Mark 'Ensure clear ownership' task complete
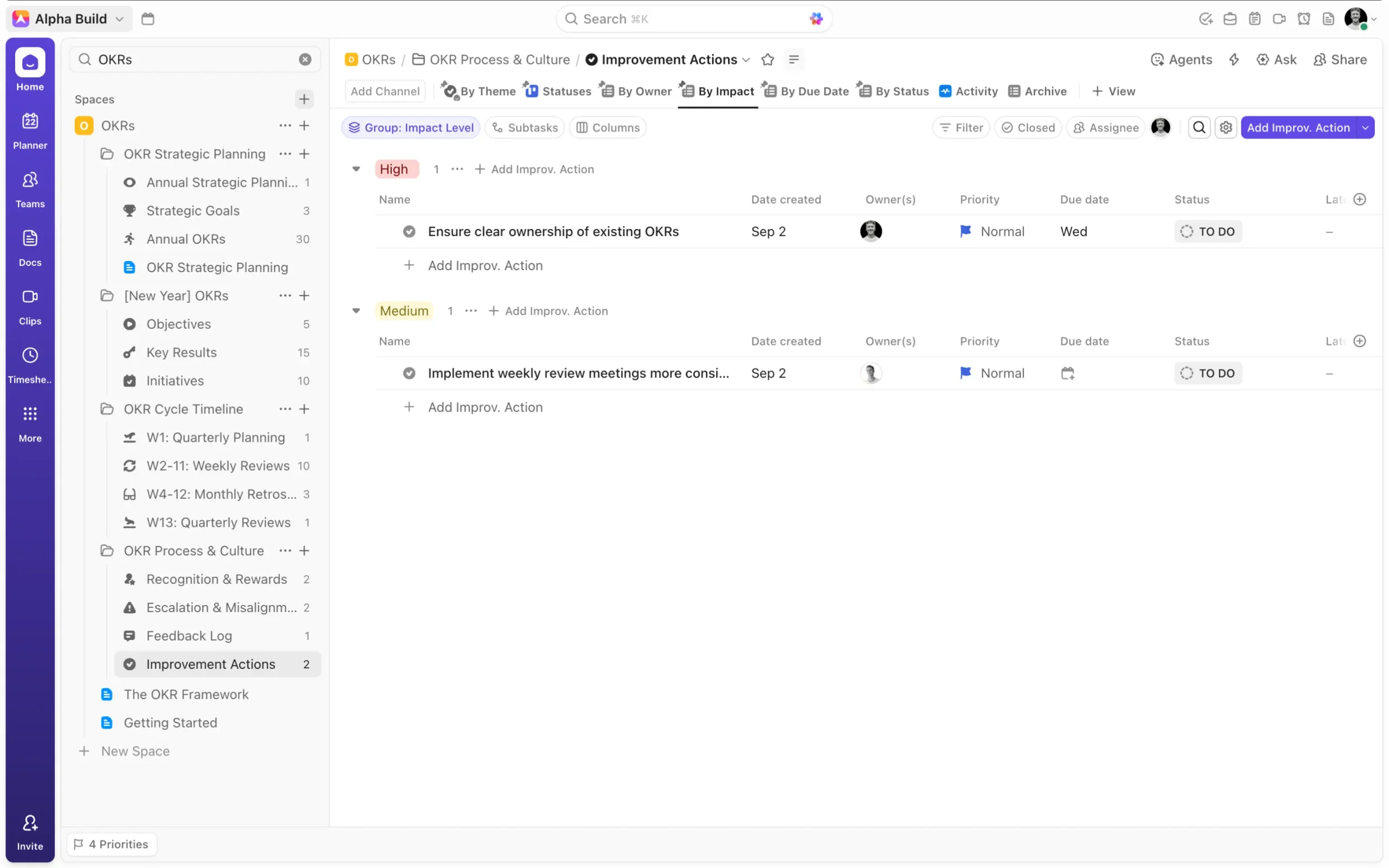Screen dimensions: 1389x868 click(409, 231)
